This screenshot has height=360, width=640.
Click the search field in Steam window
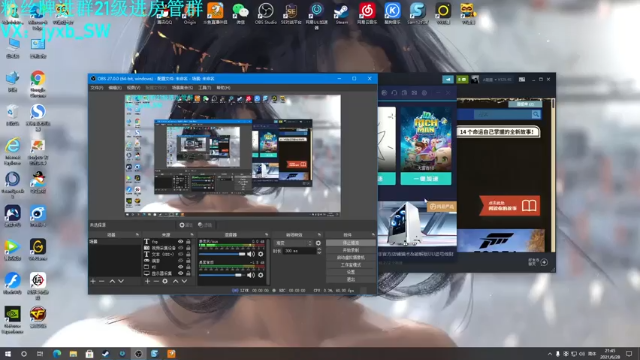click(502, 115)
